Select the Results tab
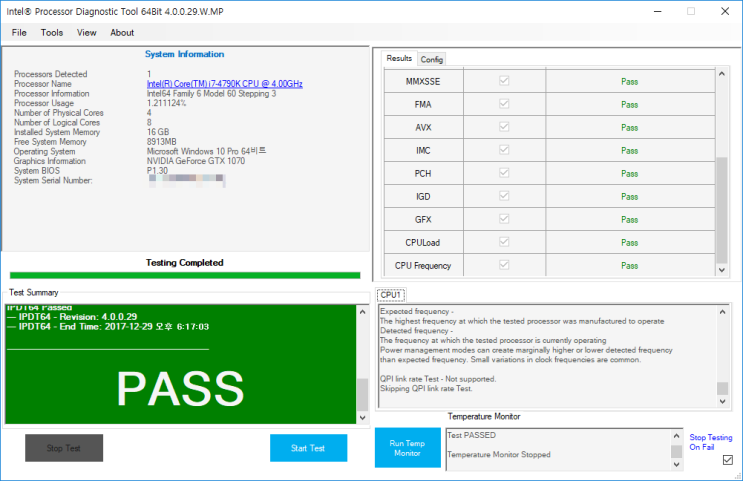 [399, 58]
